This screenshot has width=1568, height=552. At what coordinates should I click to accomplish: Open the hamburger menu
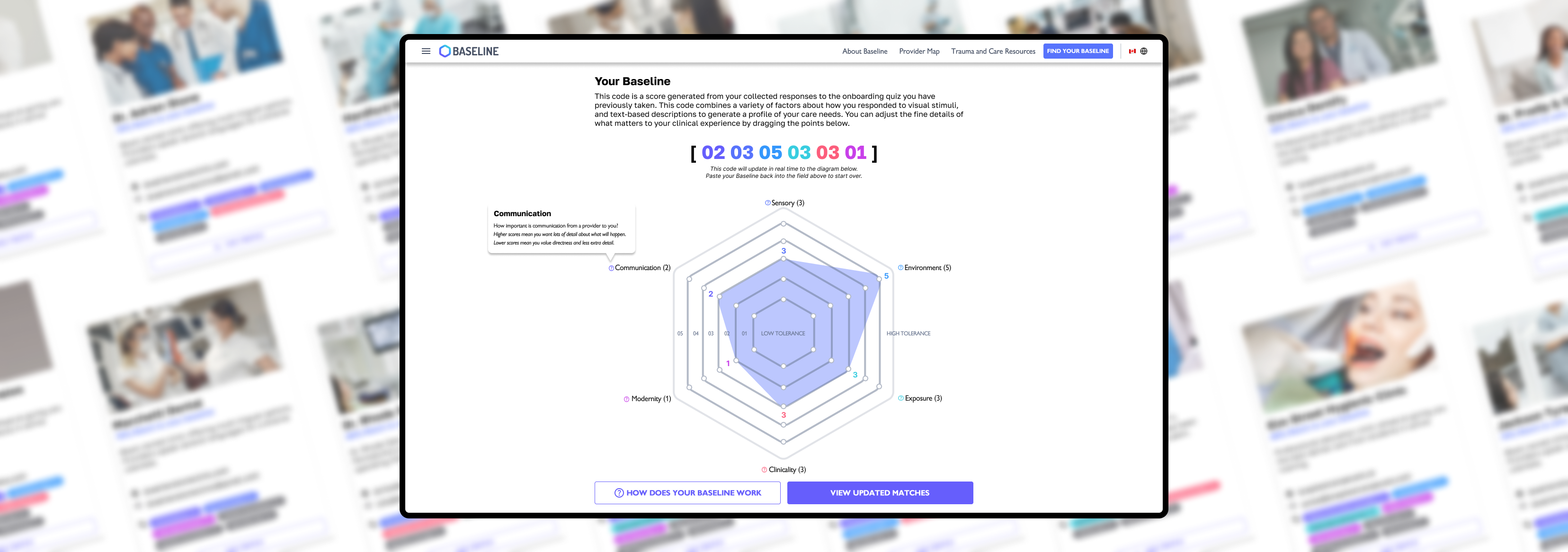click(426, 51)
